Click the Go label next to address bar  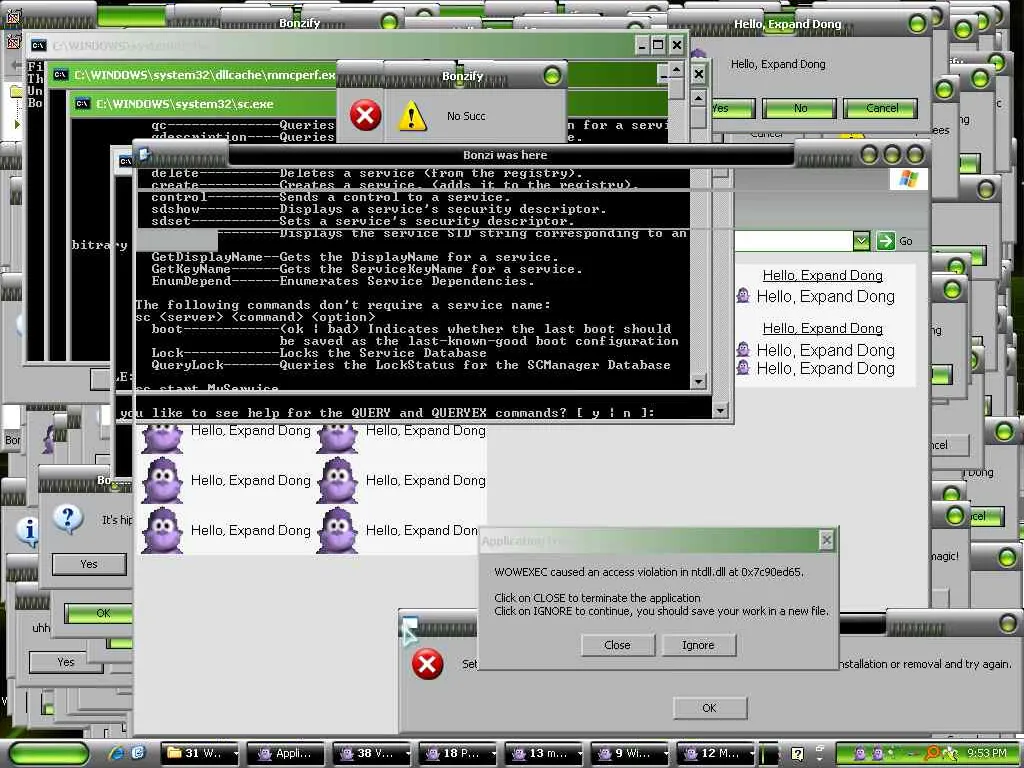pyautogui.click(x=905, y=242)
